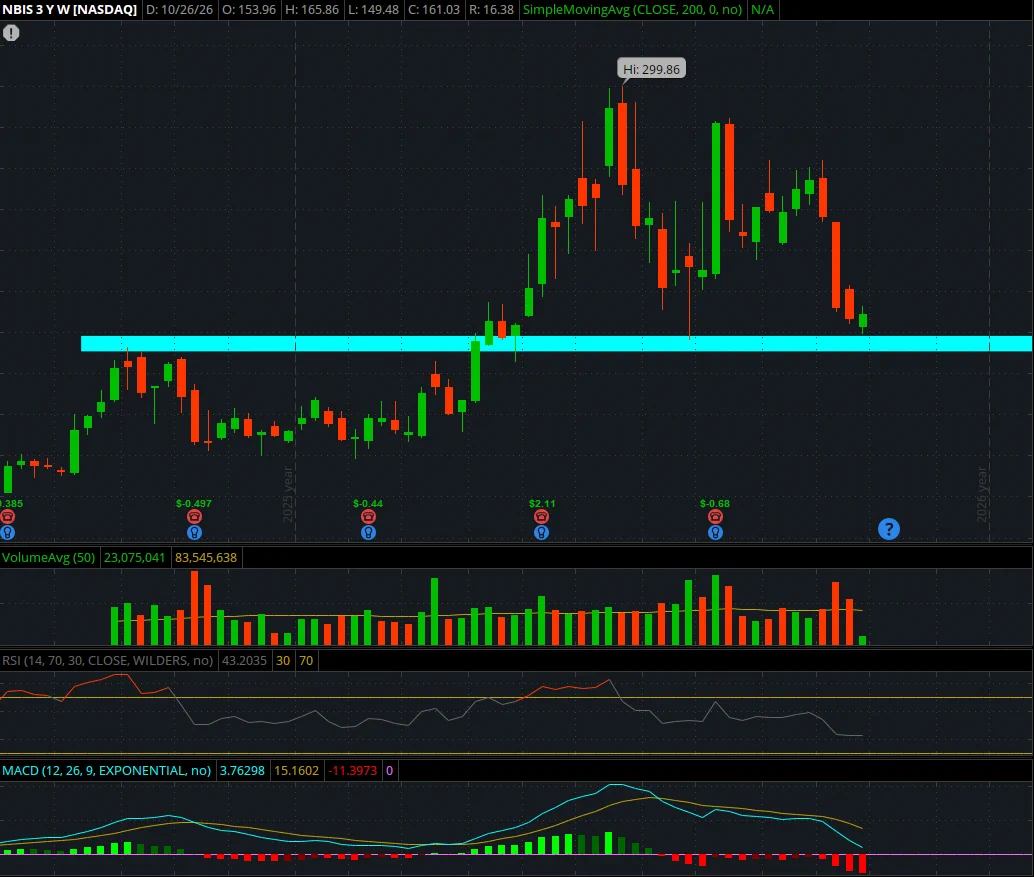Click the MACD signal 15.1602 value
This screenshot has height=877, width=1034.
296,771
